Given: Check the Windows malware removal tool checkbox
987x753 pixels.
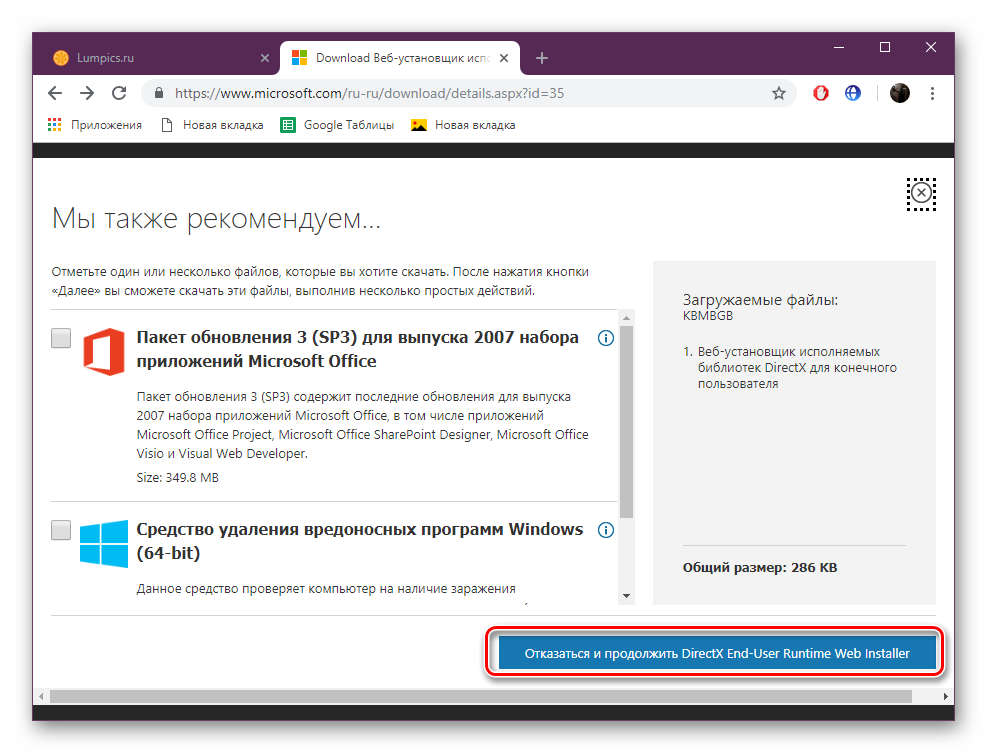Looking at the screenshot, I should [x=61, y=530].
